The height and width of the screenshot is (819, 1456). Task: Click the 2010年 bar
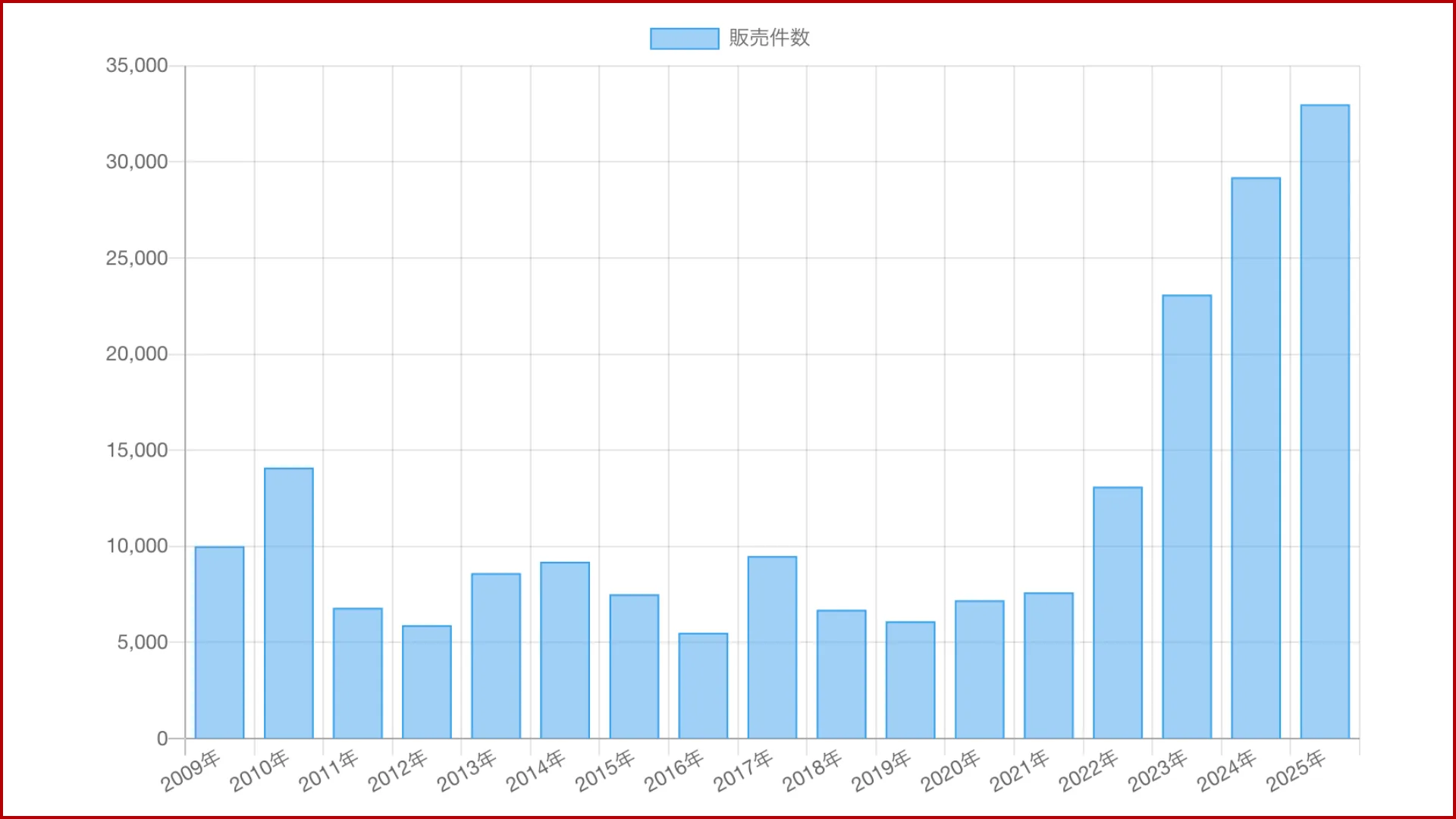coord(288,603)
